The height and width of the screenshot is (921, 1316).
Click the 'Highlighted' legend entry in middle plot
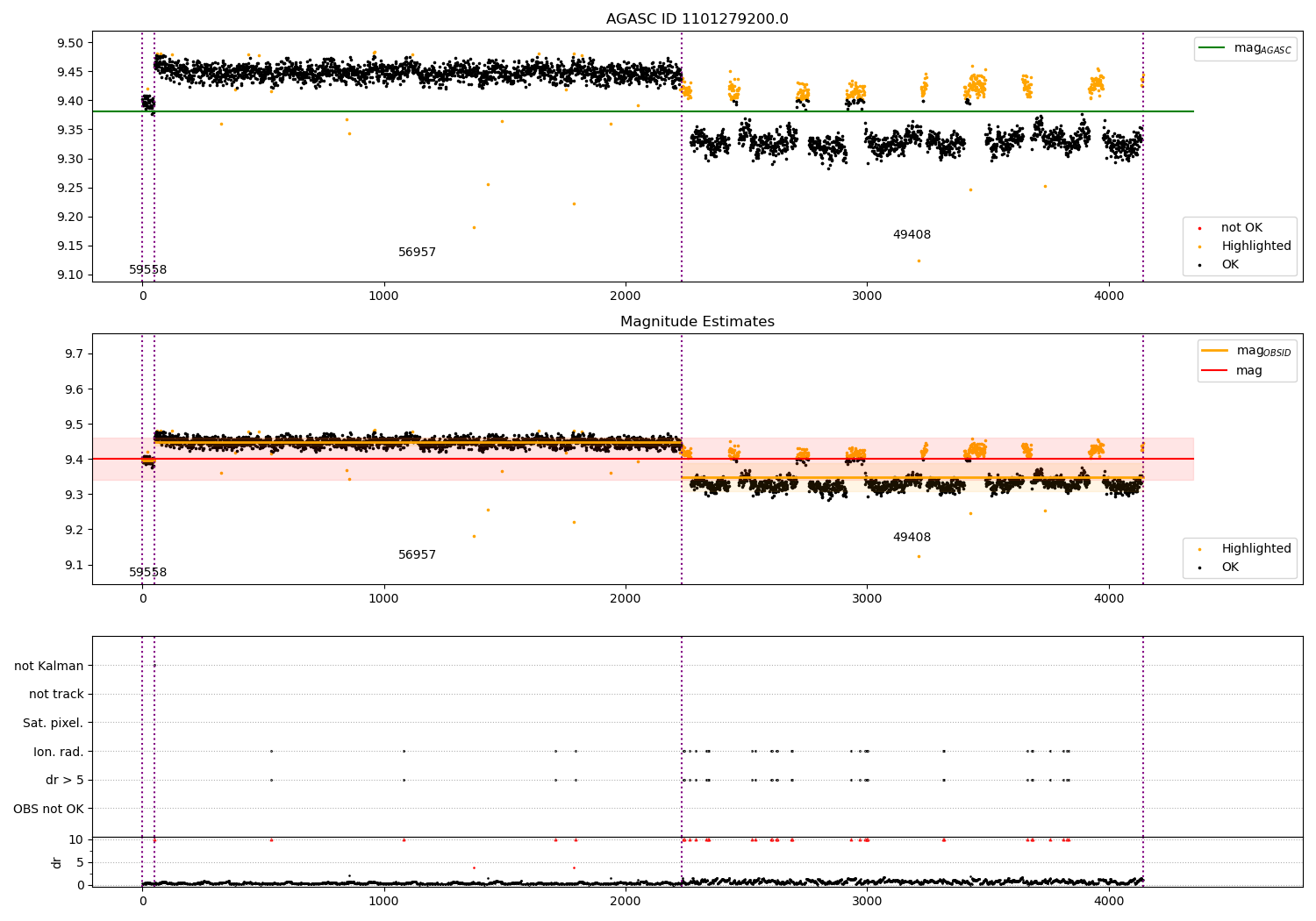click(1255, 549)
